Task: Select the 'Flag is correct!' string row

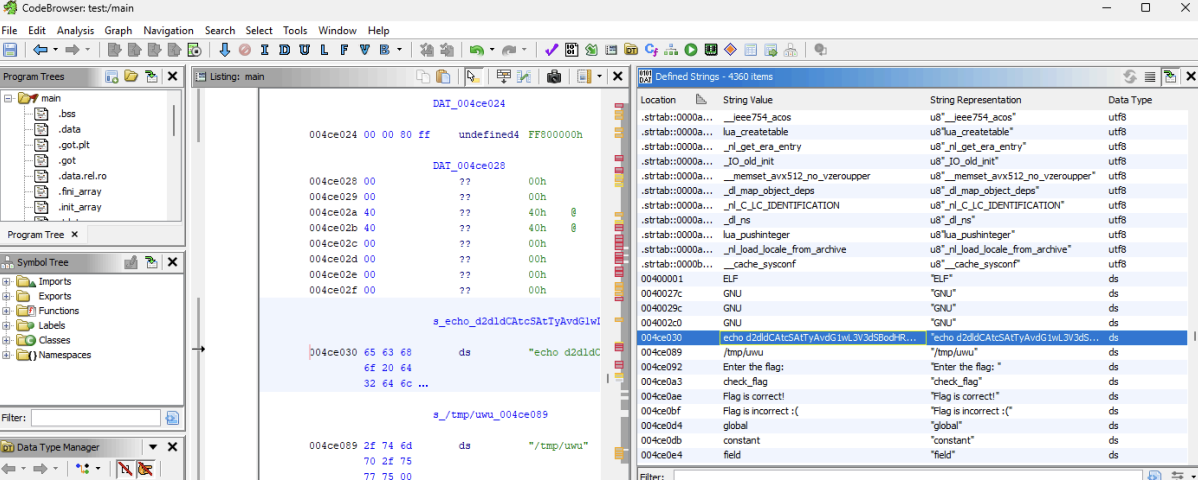Action: [x=917, y=396]
